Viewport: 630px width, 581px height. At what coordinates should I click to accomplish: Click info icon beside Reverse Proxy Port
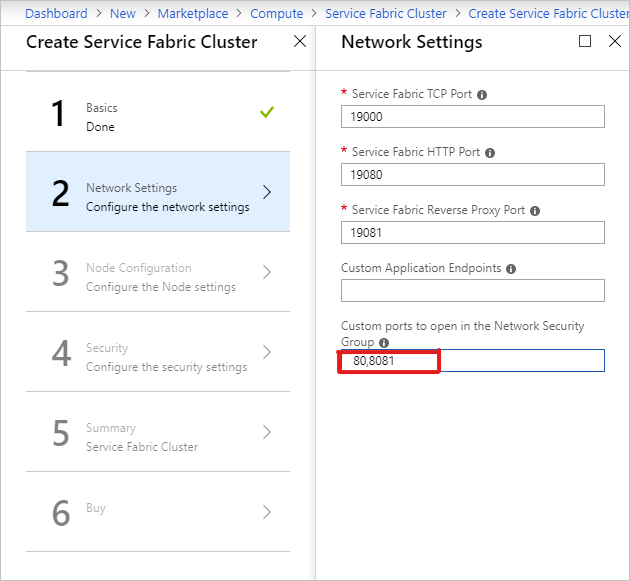535,211
